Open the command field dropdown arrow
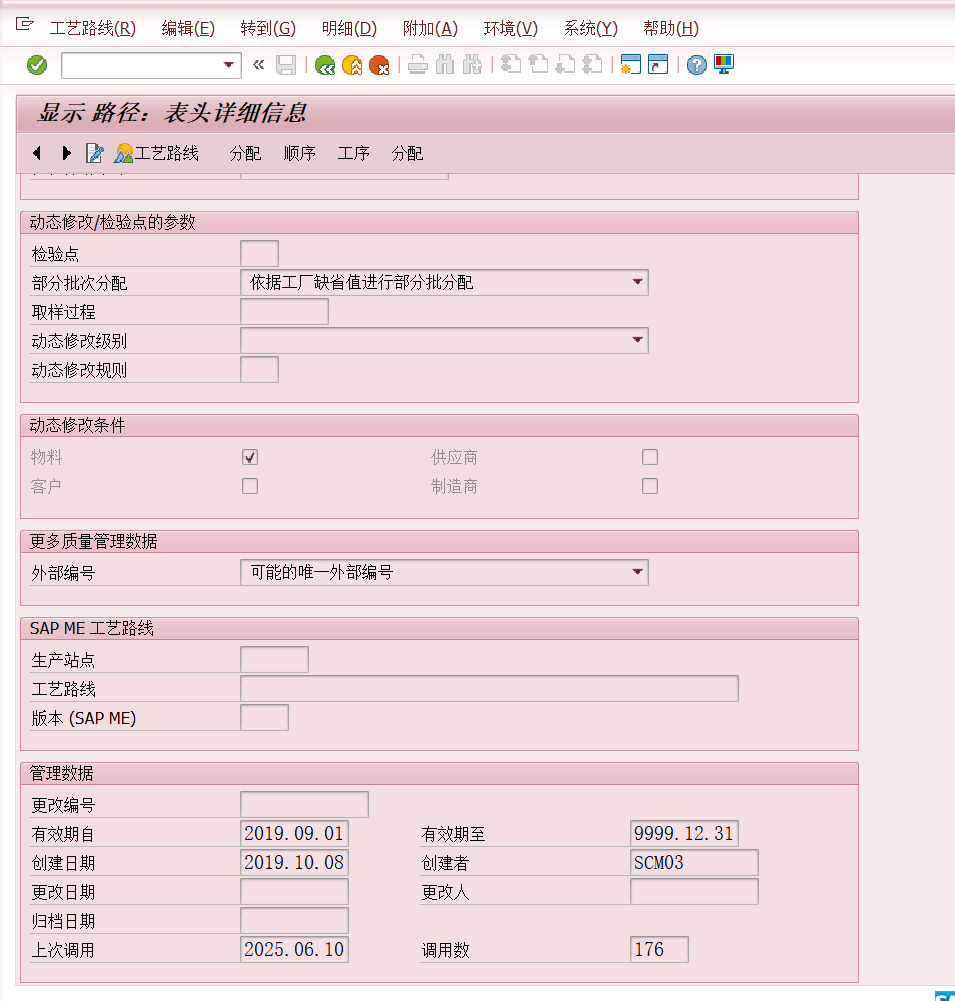955x1001 pixels. point(228,65)
